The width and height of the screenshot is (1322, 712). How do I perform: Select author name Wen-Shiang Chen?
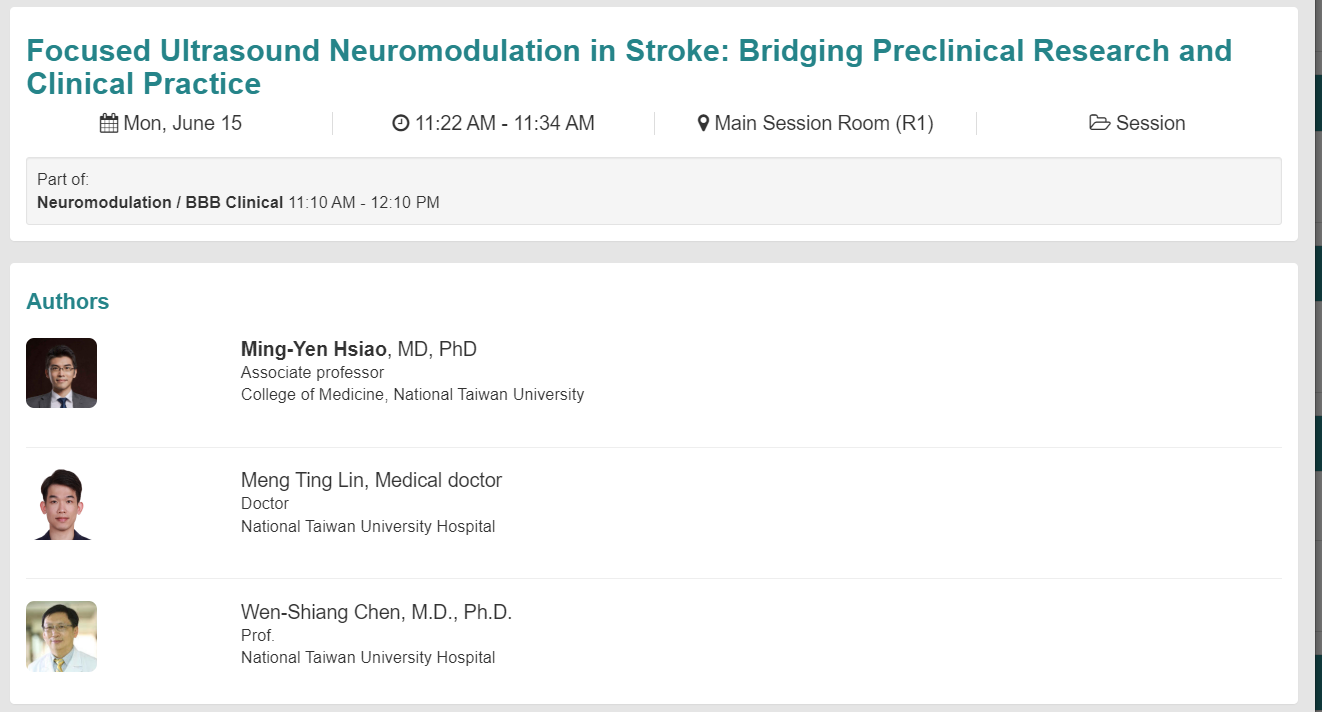(321, 612)
